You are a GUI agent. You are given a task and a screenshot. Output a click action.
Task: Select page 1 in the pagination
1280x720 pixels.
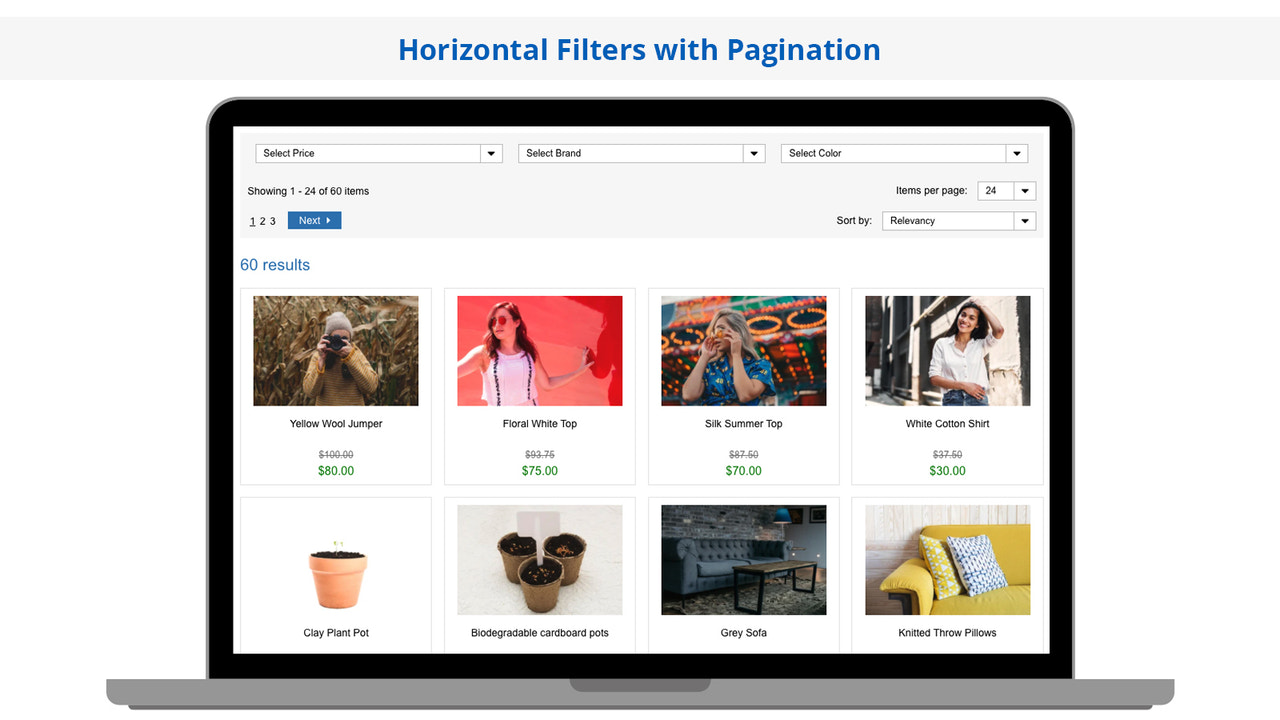tap(252, 220)
